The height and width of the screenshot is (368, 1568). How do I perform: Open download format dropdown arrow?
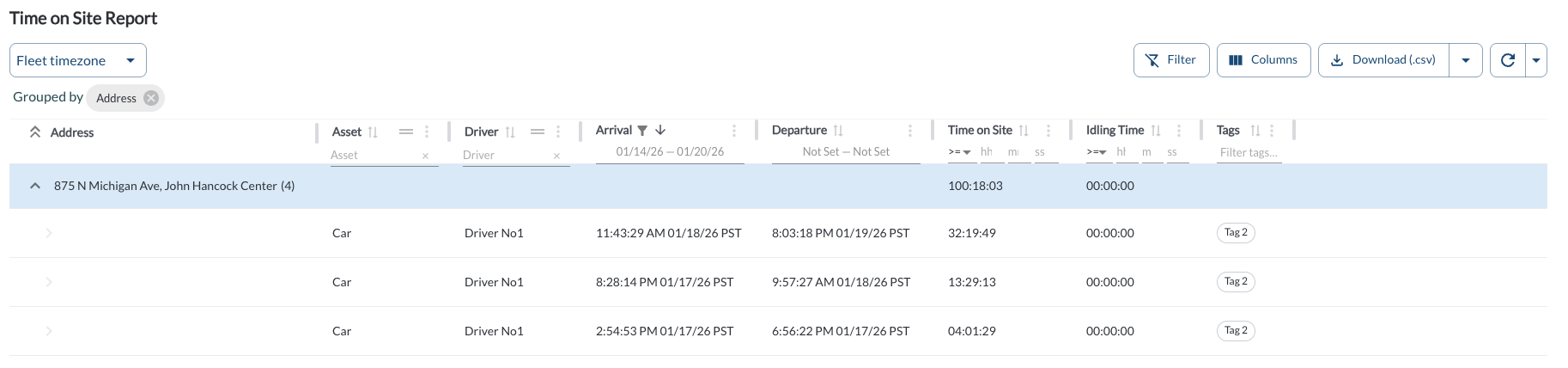(x=1466, y=60)
